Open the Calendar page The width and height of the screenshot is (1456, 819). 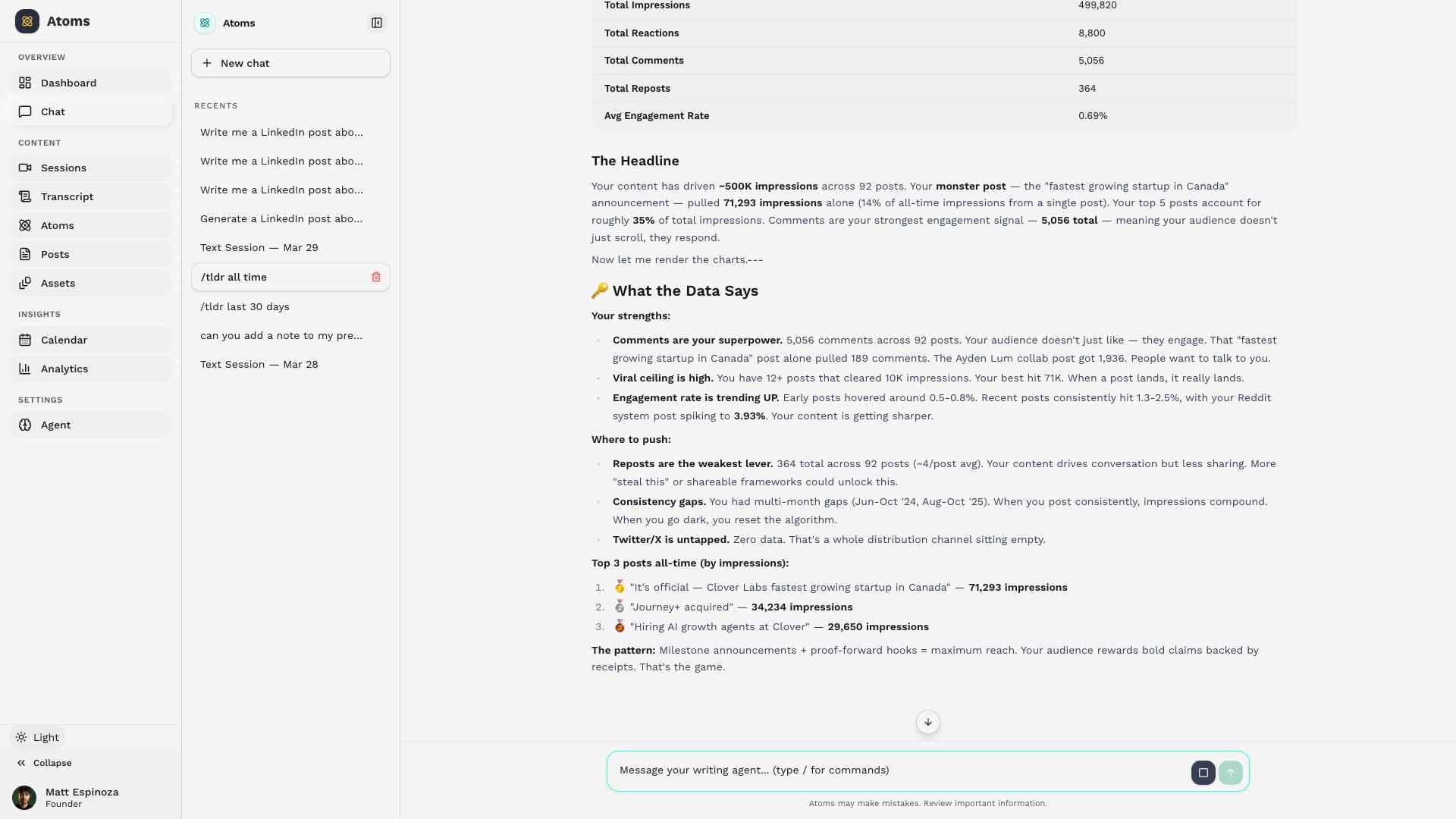tap(64, 340)
